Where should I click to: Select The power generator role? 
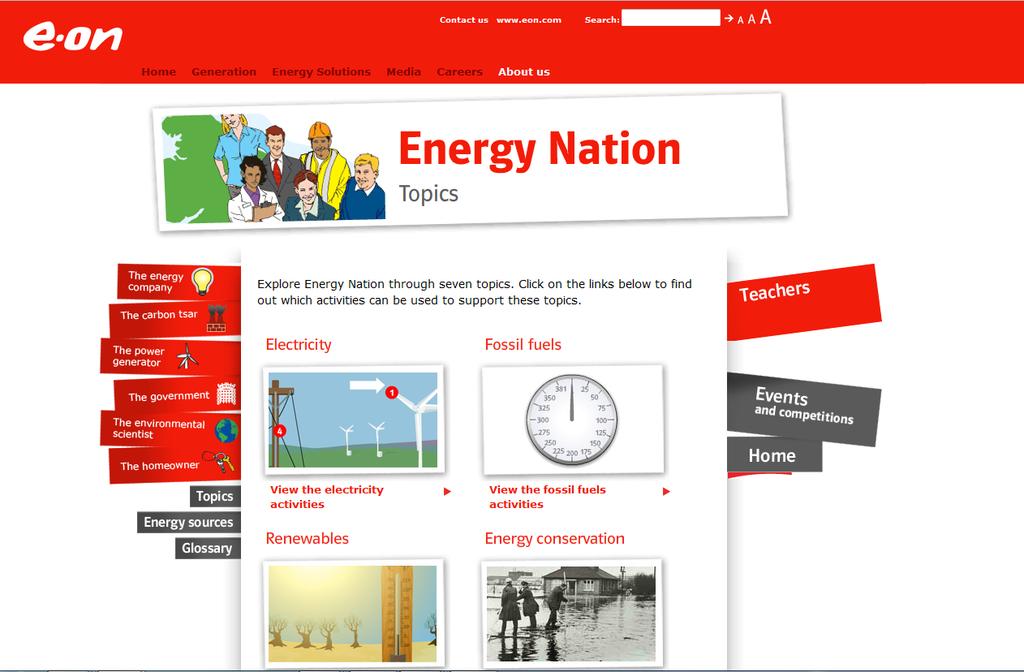pyautogui.click(x=170, y=356)
